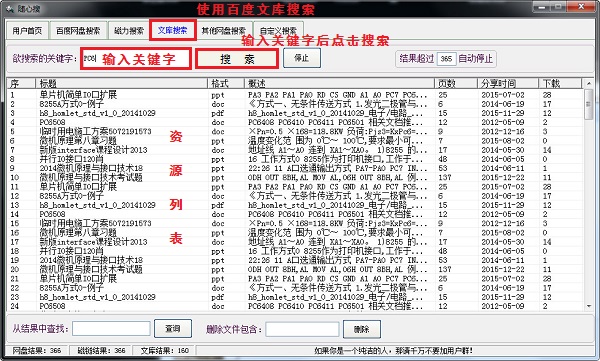Click 文库结果: 160 in status bar
600x361 pixels.
tap(165, 350)
